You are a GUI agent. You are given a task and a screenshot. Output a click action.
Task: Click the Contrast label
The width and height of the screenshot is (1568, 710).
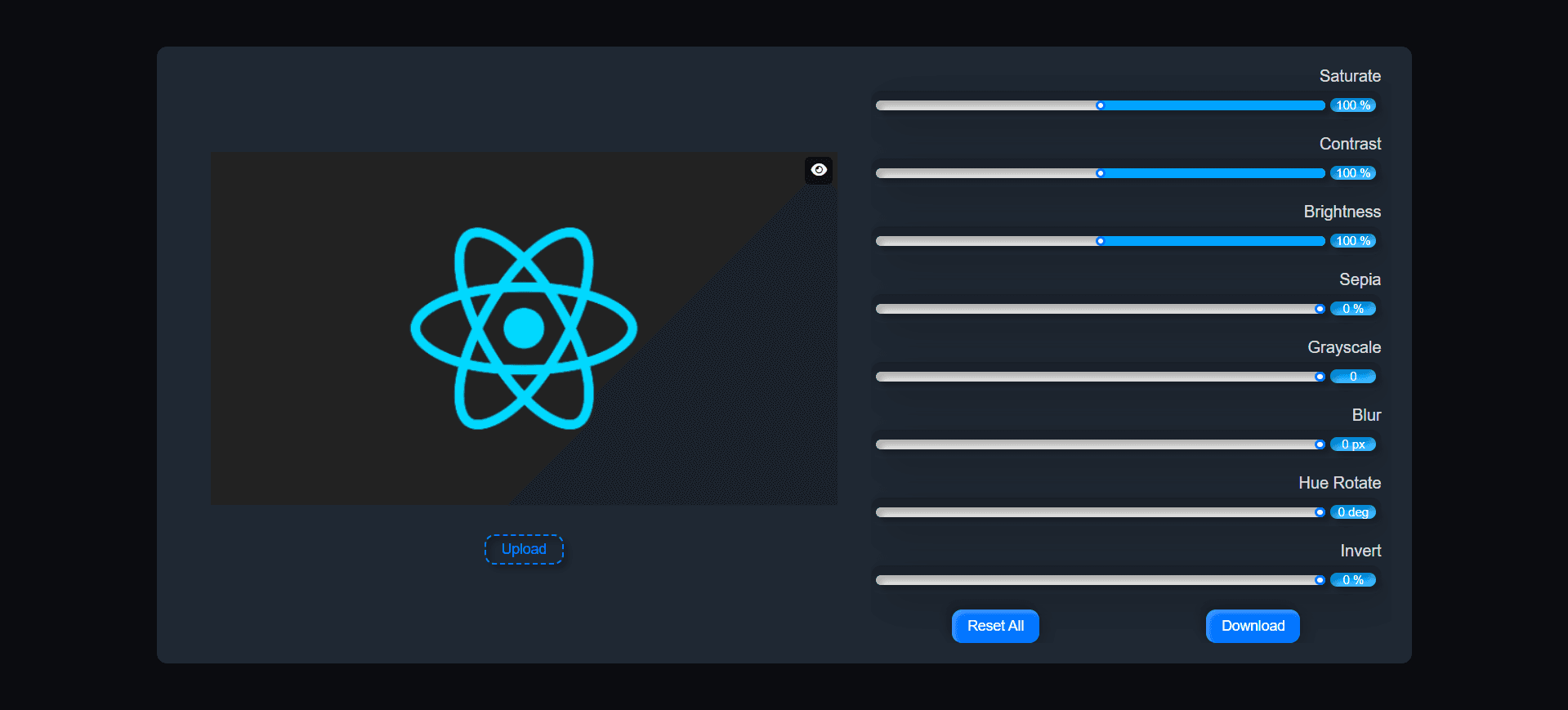tap(1350, 144)
